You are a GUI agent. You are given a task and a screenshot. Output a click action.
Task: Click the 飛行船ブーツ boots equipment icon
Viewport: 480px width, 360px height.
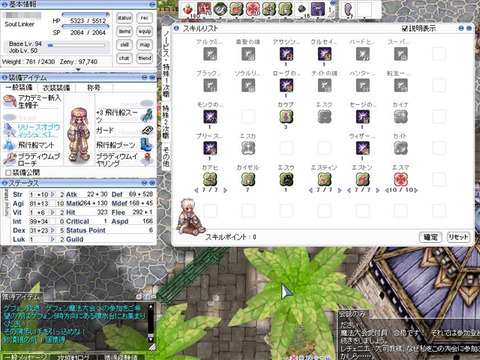146,145
